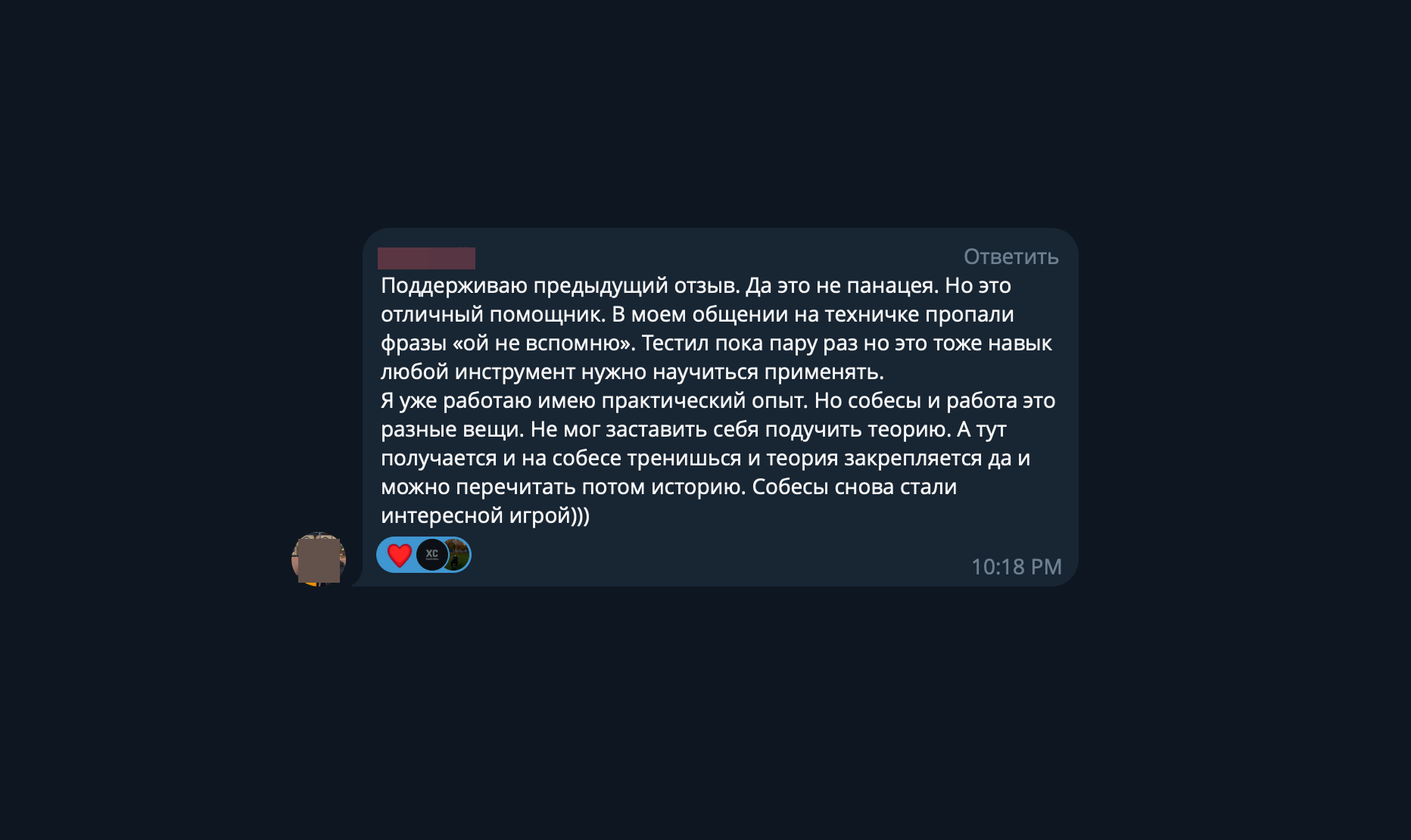Image resolution: width=1411 pixels, height=840 pixels.
Task: Click the final line интересной игрой)))
Action: click(485, 516)
